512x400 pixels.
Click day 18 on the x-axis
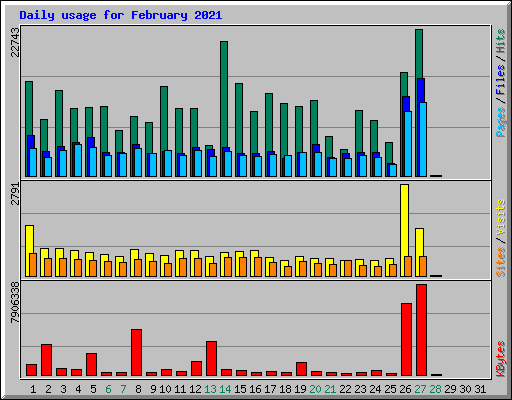(x=285, y=389)
